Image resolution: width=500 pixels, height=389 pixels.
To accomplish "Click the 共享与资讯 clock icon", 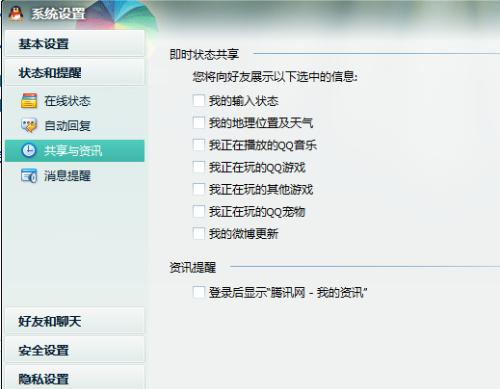I will click(29, 151).
